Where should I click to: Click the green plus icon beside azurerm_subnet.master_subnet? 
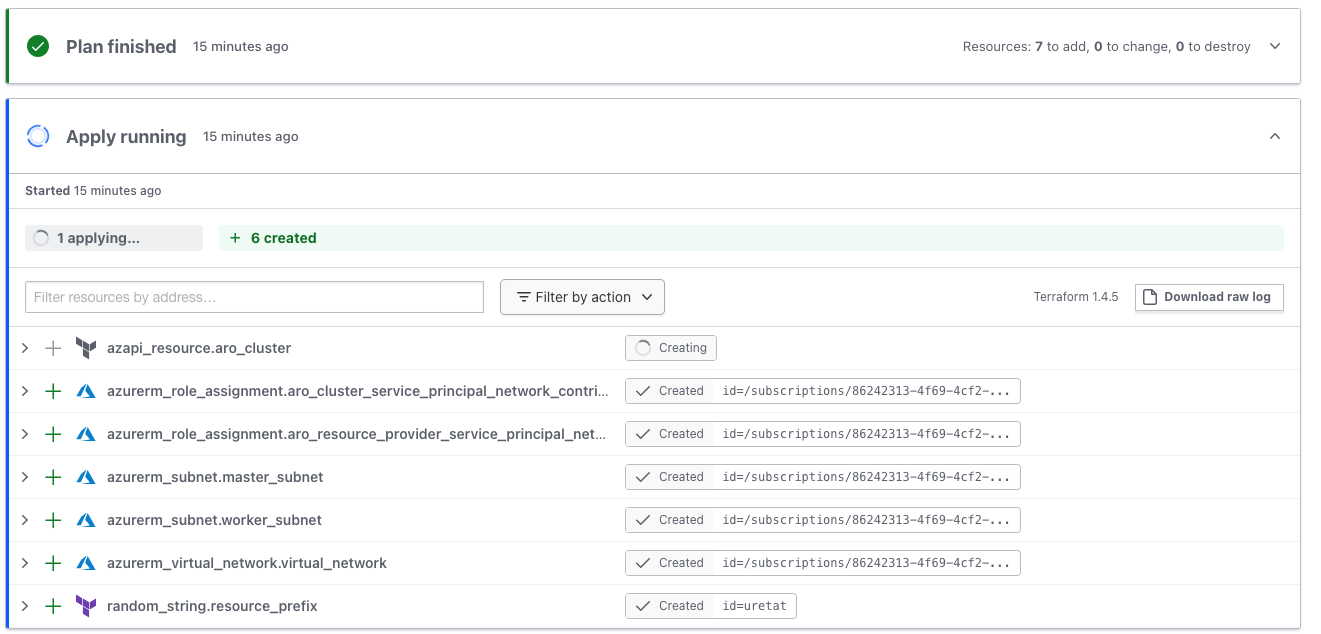[x=53, y=477]
